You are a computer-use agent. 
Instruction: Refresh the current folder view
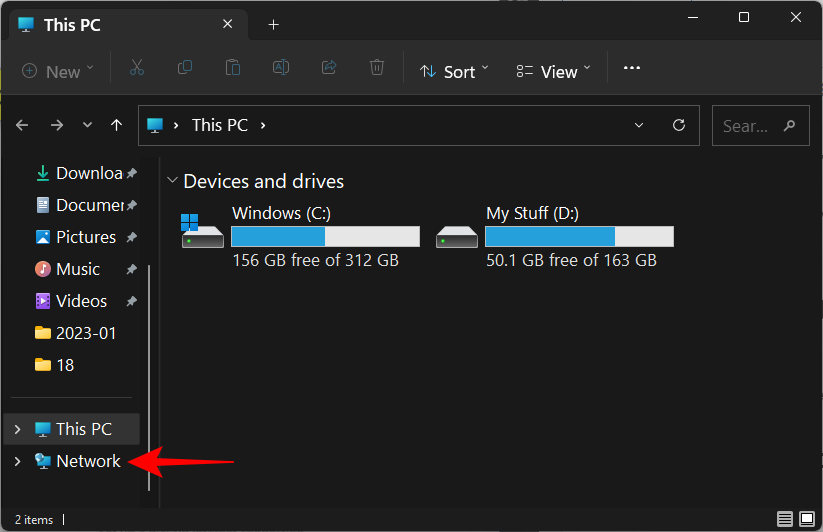pyautogui.click(x=679, y=125)
